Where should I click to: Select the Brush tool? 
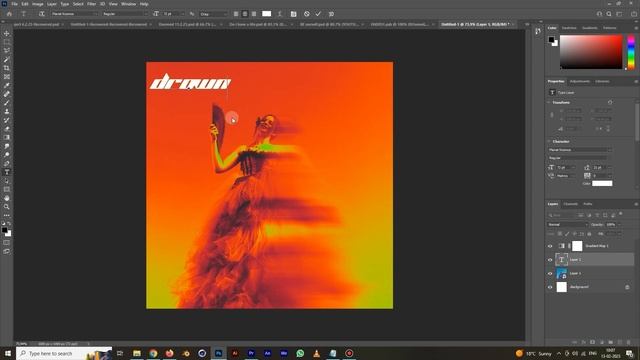pyautogui.click(x=7, y=103)
